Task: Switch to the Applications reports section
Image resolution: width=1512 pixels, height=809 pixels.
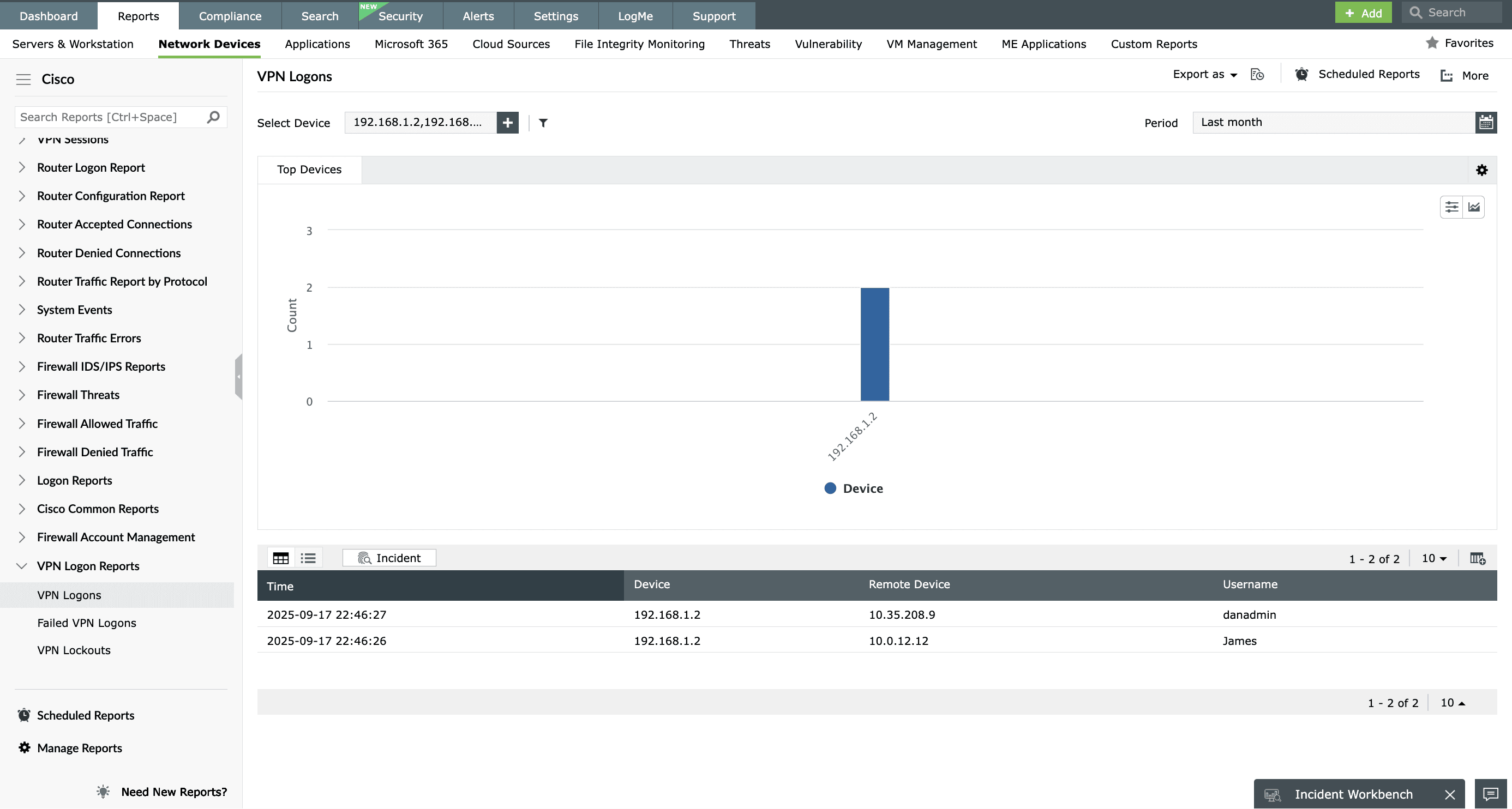Action: coord(317,44)
